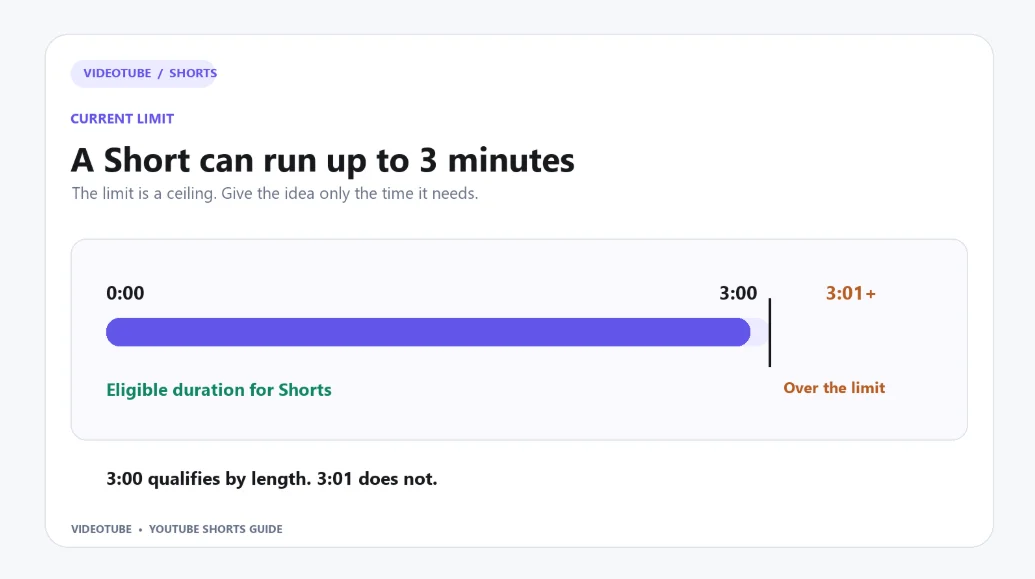Open the YOUTUBE SHORTS GUIDE footer link
The image size is (1035, 579).
(x=215, y=529)
